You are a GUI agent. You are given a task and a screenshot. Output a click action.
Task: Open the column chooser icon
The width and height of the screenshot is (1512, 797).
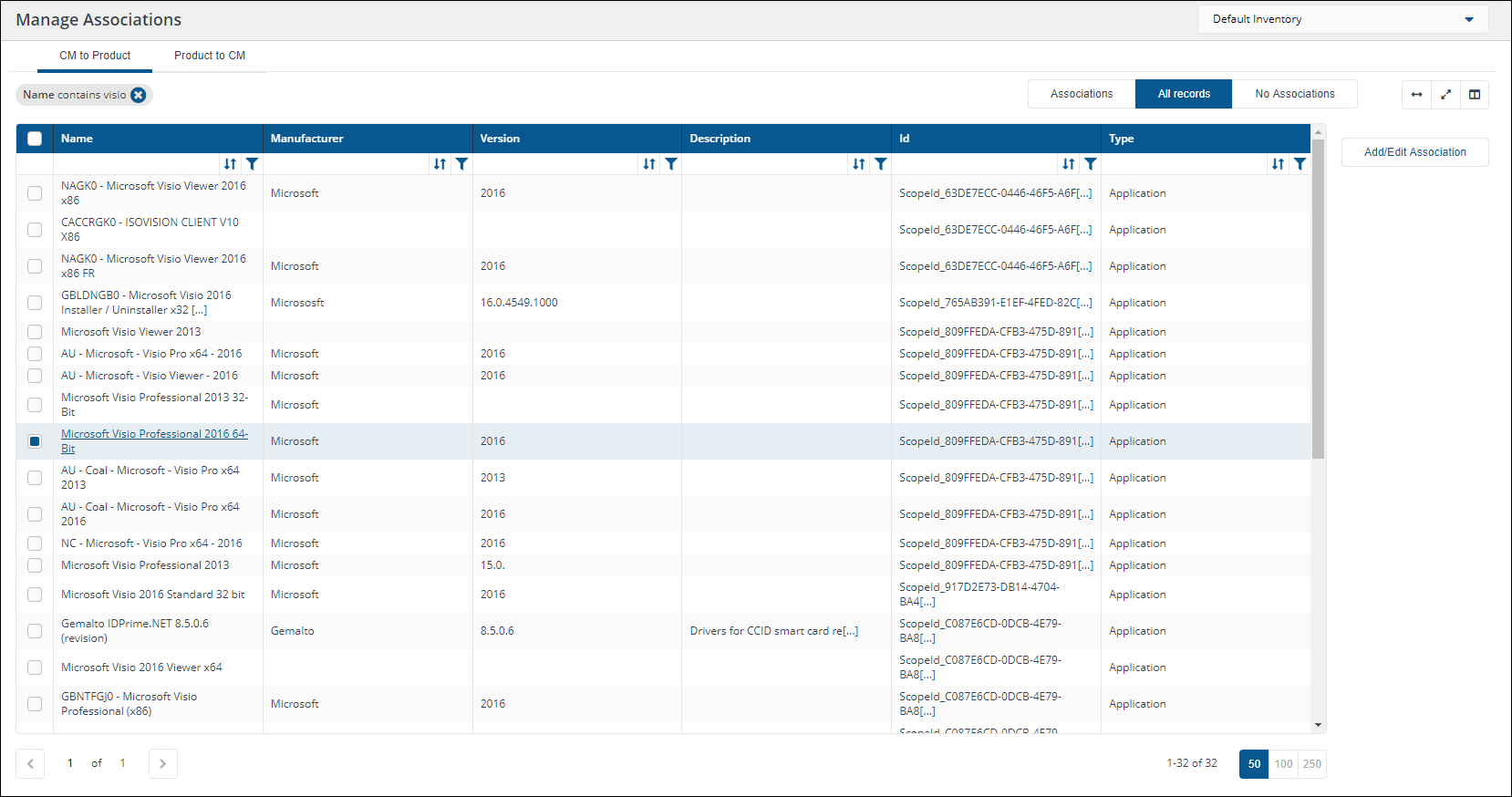(x=1475, y=95)
